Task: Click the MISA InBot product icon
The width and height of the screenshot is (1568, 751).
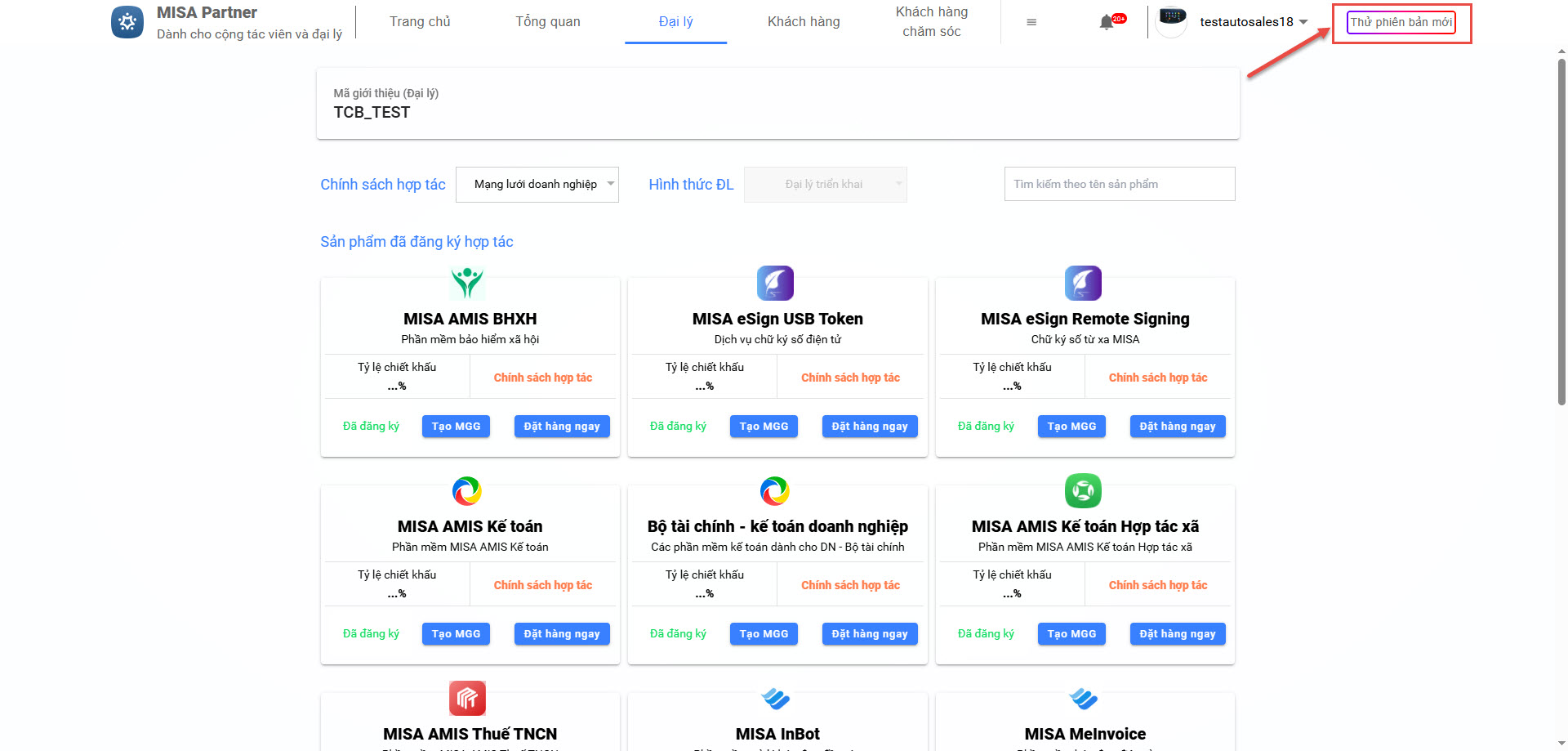Action: click(775, 698)
